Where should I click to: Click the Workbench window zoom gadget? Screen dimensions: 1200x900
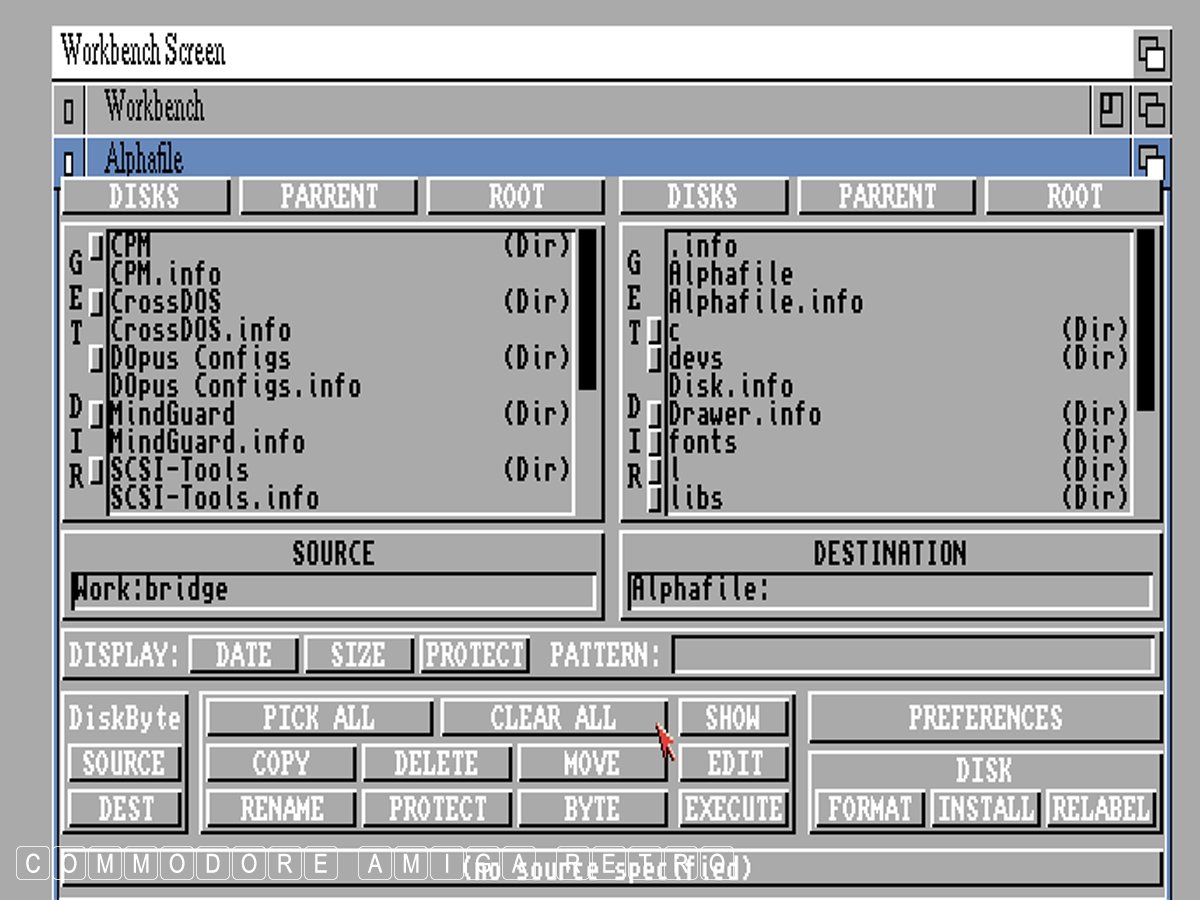1110,109
